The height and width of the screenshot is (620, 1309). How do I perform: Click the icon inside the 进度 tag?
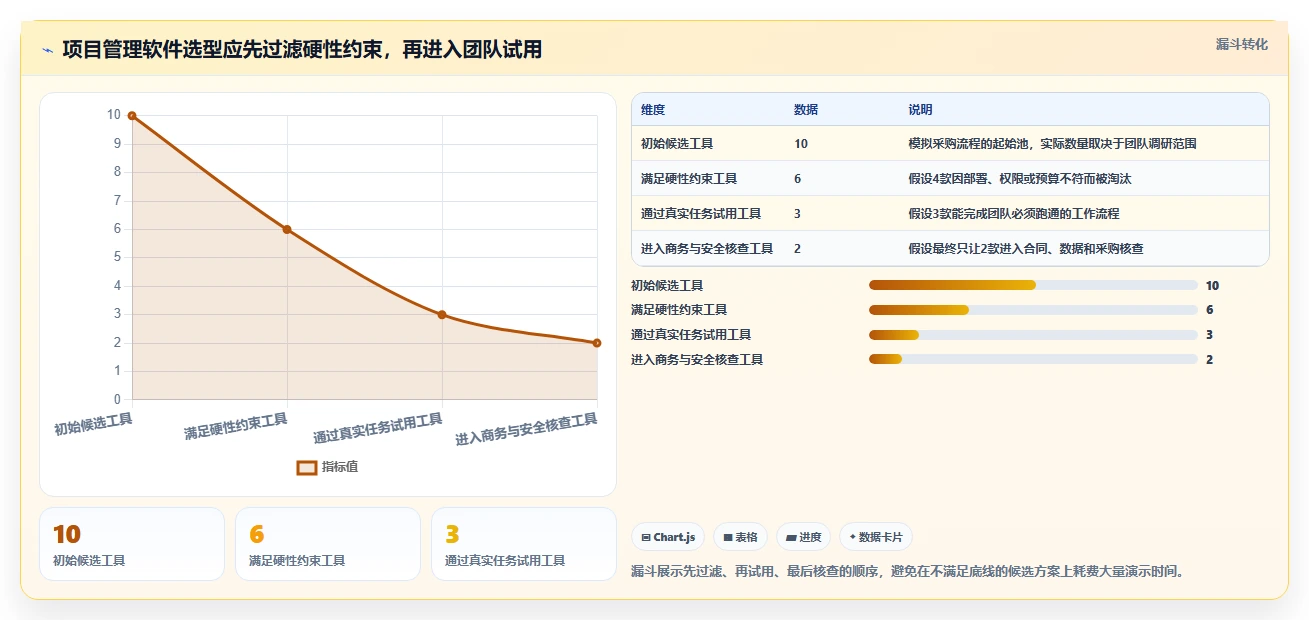pos(791,537)
